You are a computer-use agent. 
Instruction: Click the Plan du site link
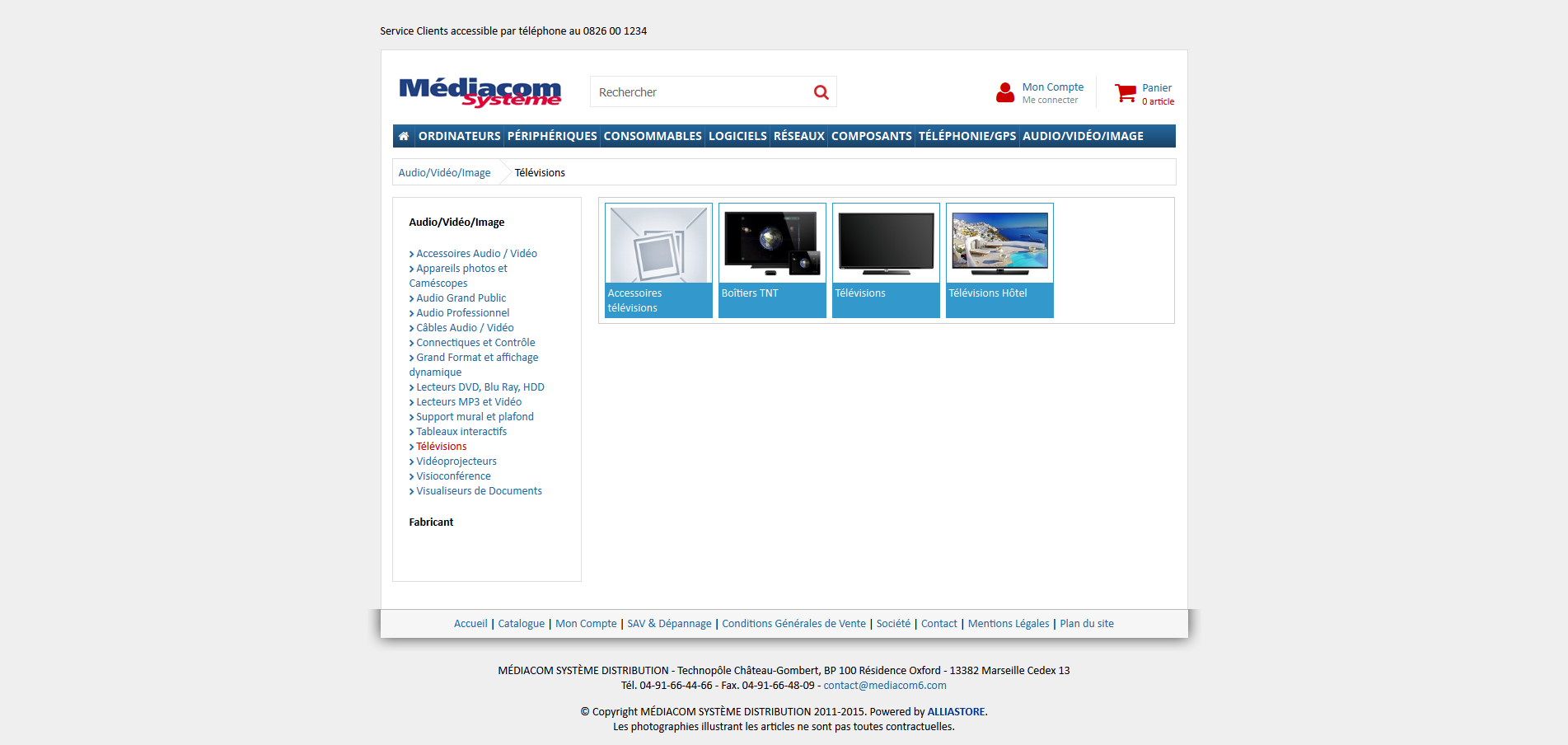click(1086, 623)
